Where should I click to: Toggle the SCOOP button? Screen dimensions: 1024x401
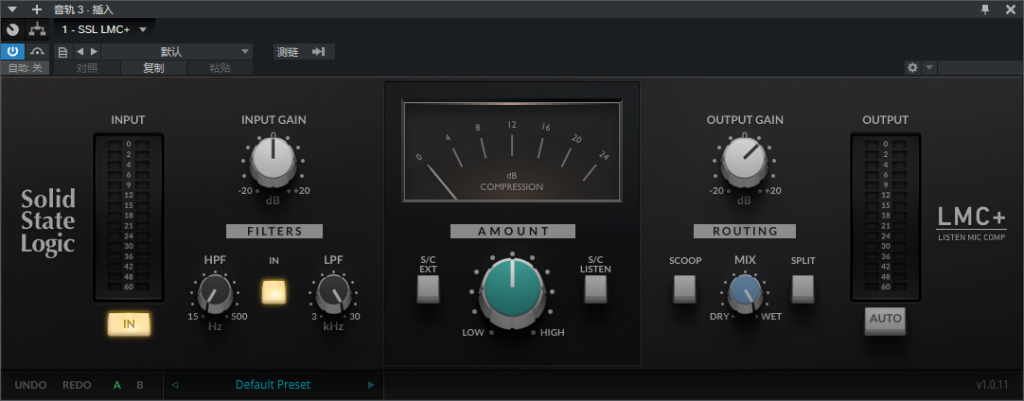pyautogui.click(x=685, y=289)
